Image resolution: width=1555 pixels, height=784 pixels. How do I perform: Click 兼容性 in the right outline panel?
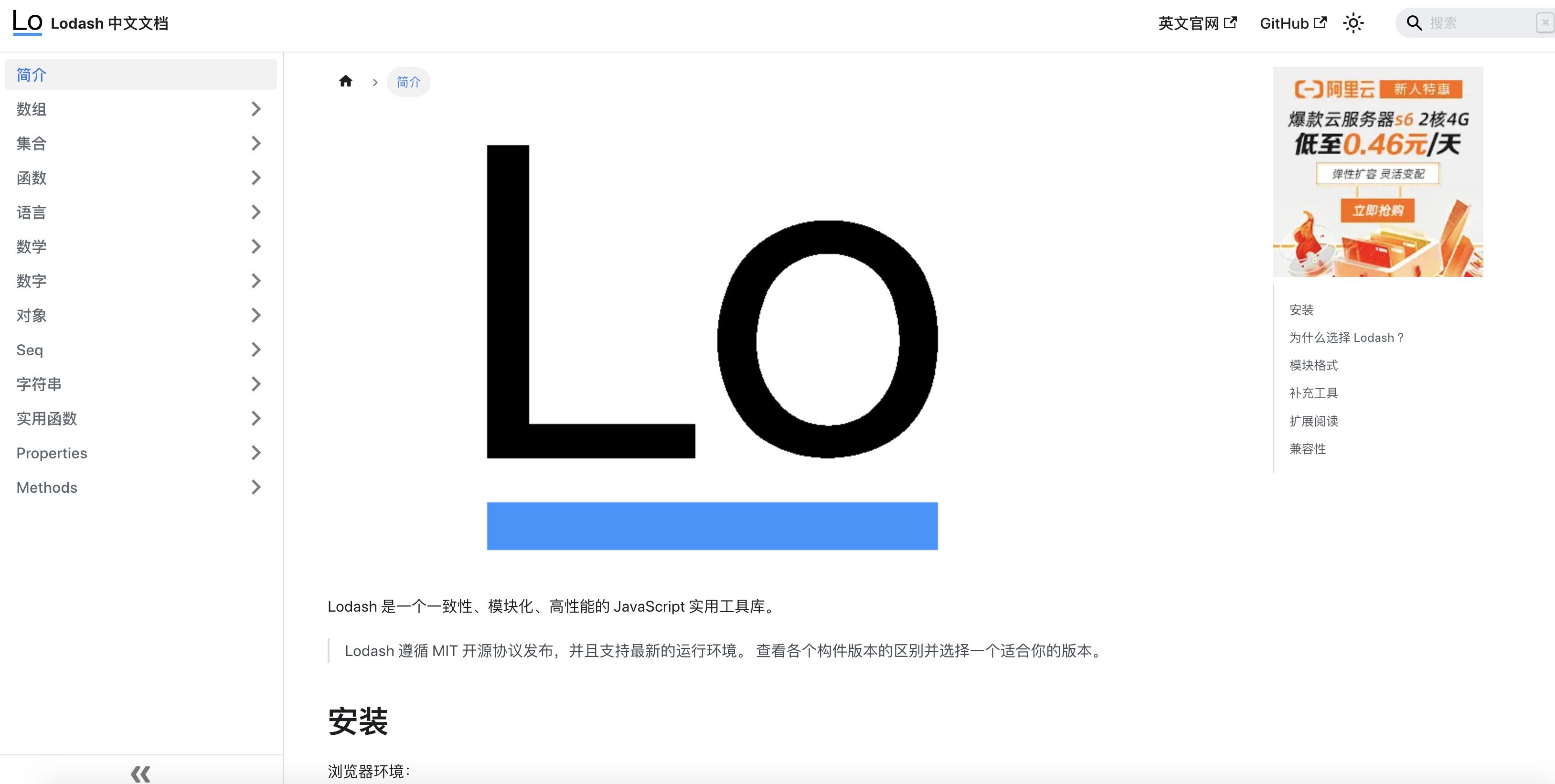click(1308, 448)
